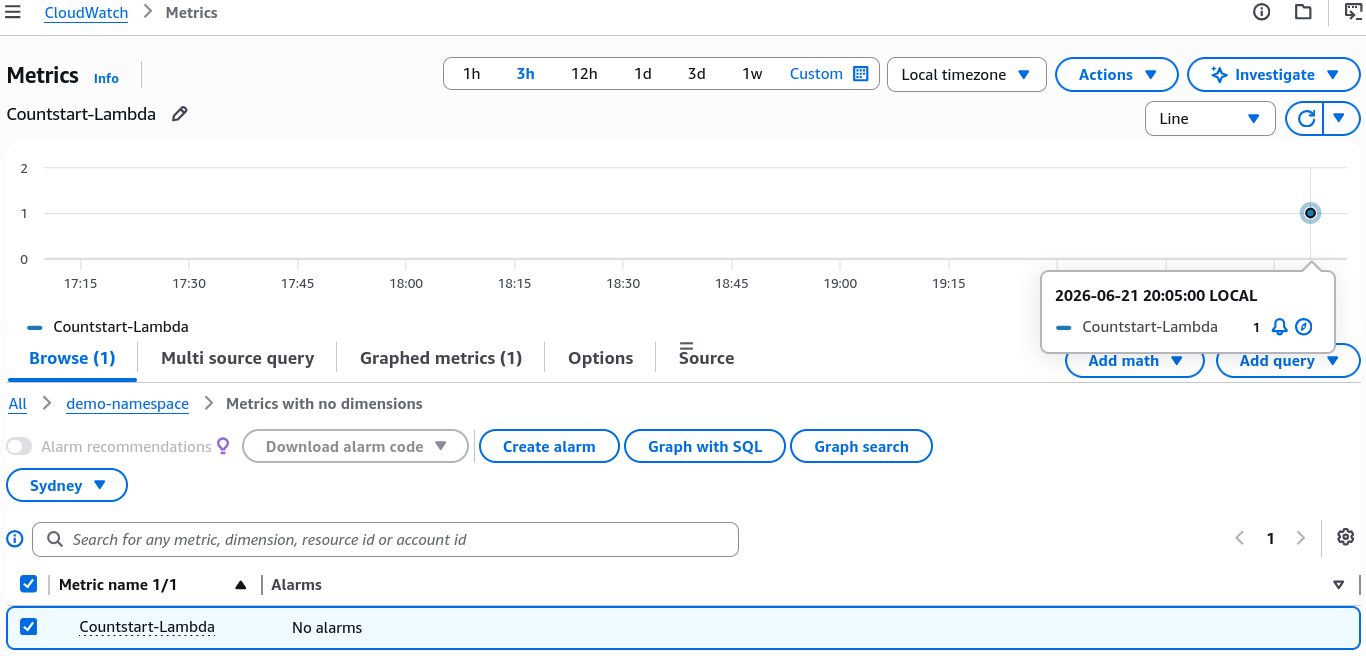Switch to the Options tab
This screenshot has width=1366, height=656.
tap(600, 358)
